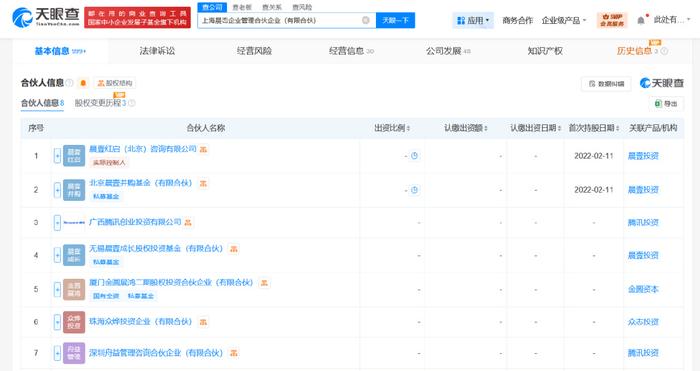
Task: Select the 查老板 search tab
Action: pyautogui.click(x=242, y=7)
